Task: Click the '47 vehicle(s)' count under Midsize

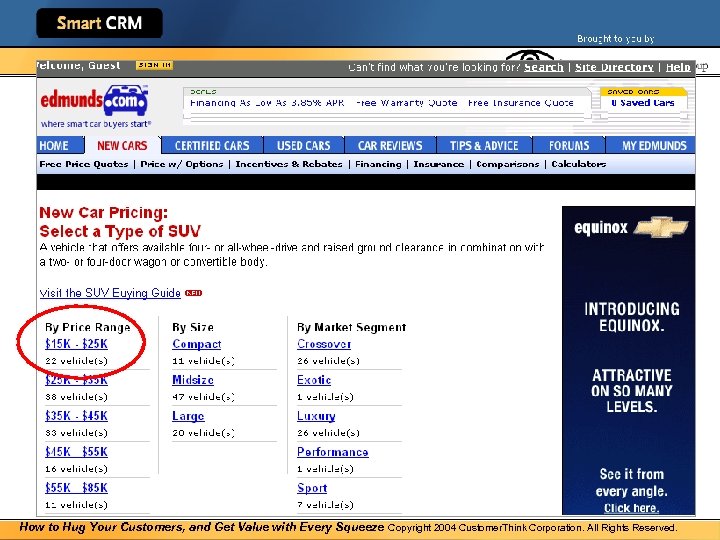Action: tap(203, 397)
